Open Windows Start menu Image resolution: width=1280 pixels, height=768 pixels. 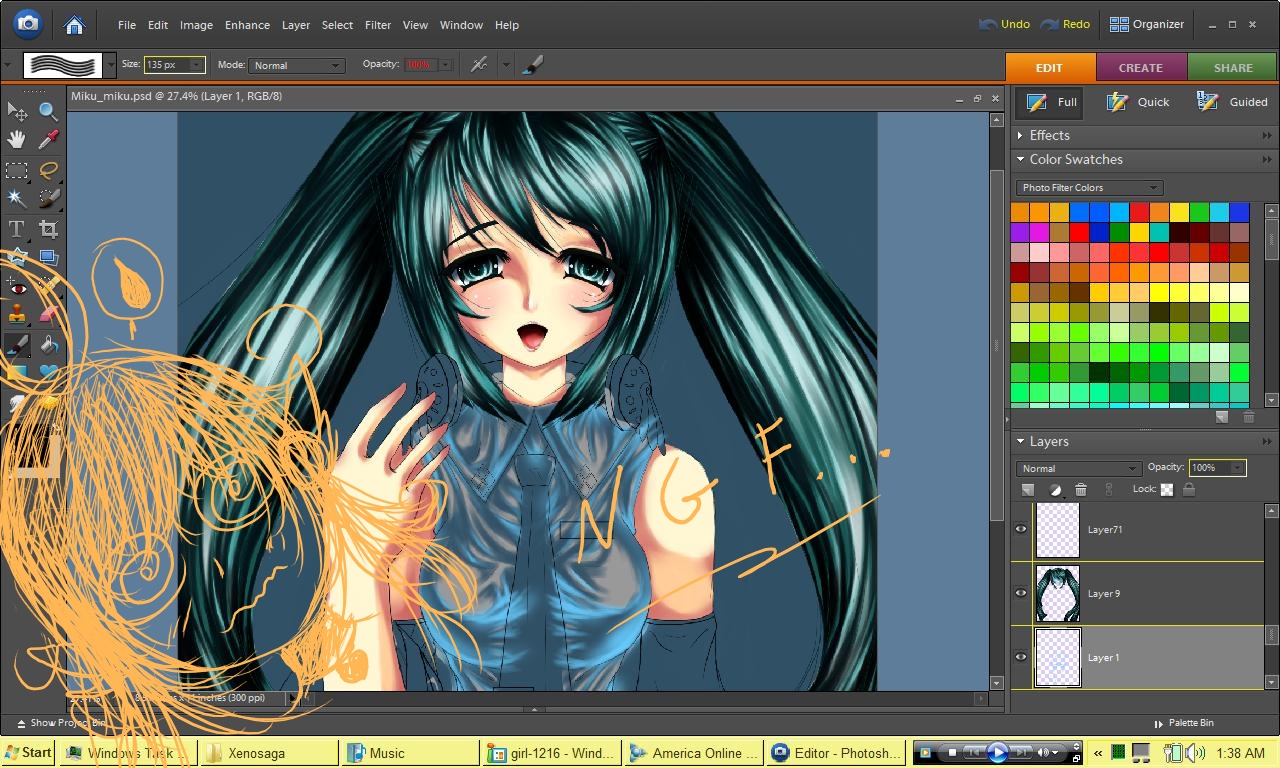click(x=28, y=753)
